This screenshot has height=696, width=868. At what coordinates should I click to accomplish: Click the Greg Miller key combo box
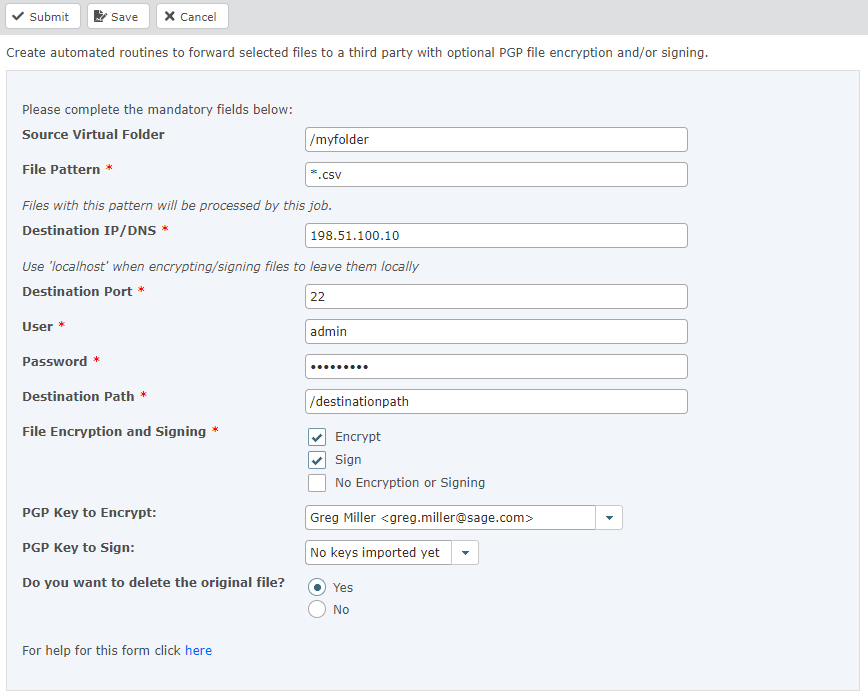450,517
